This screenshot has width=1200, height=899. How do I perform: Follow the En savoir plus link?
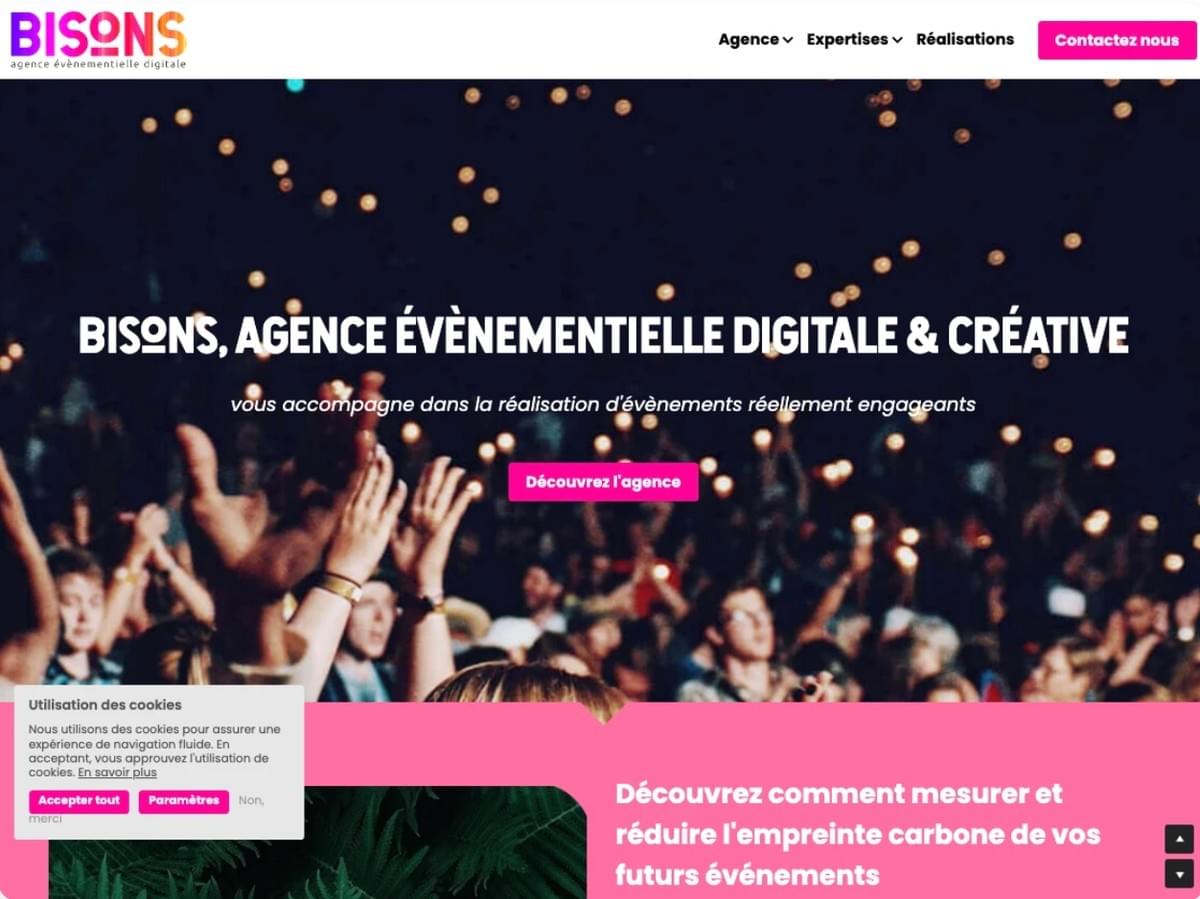click(117, 772)
